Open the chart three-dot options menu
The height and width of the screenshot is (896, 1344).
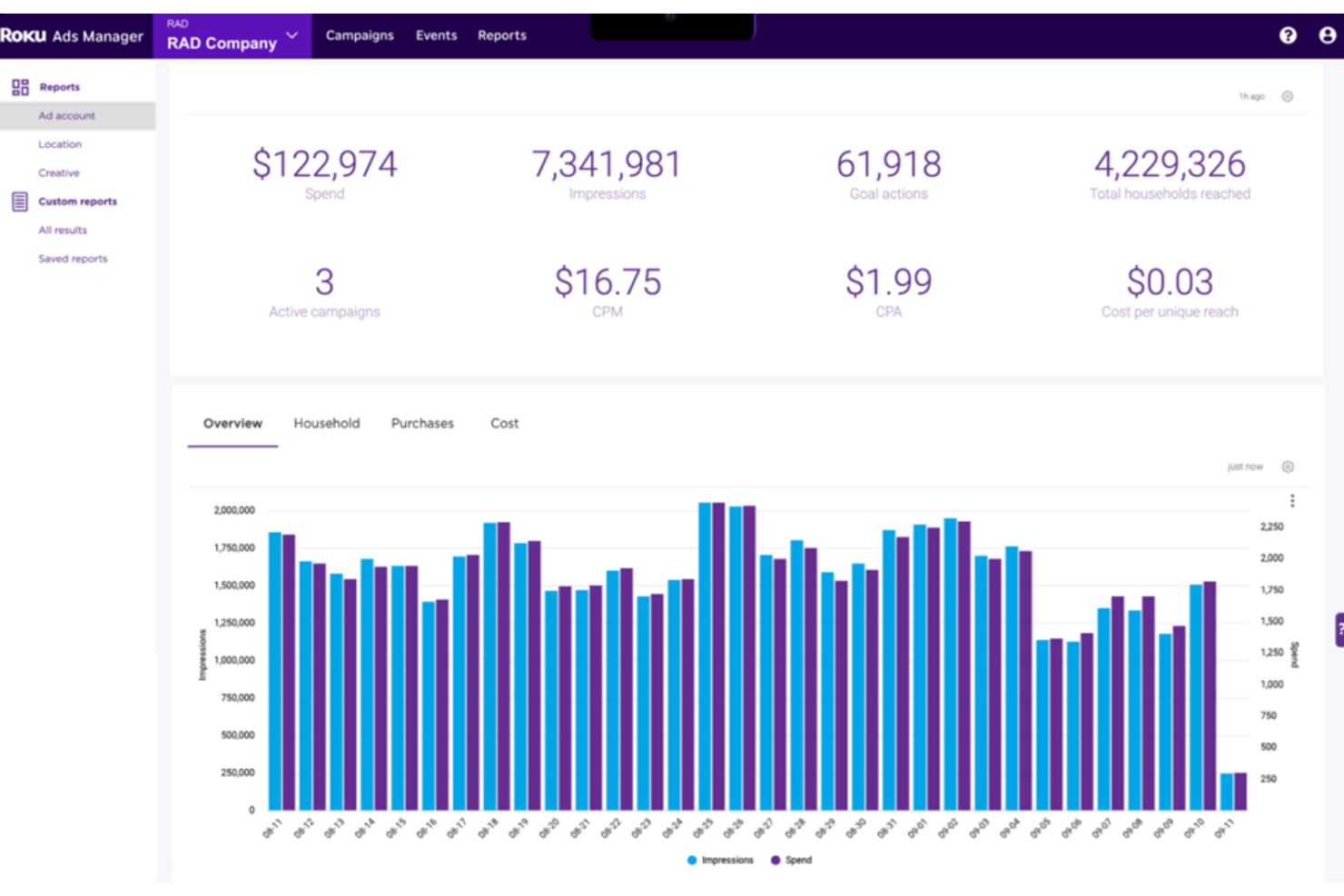point(1292,501)
